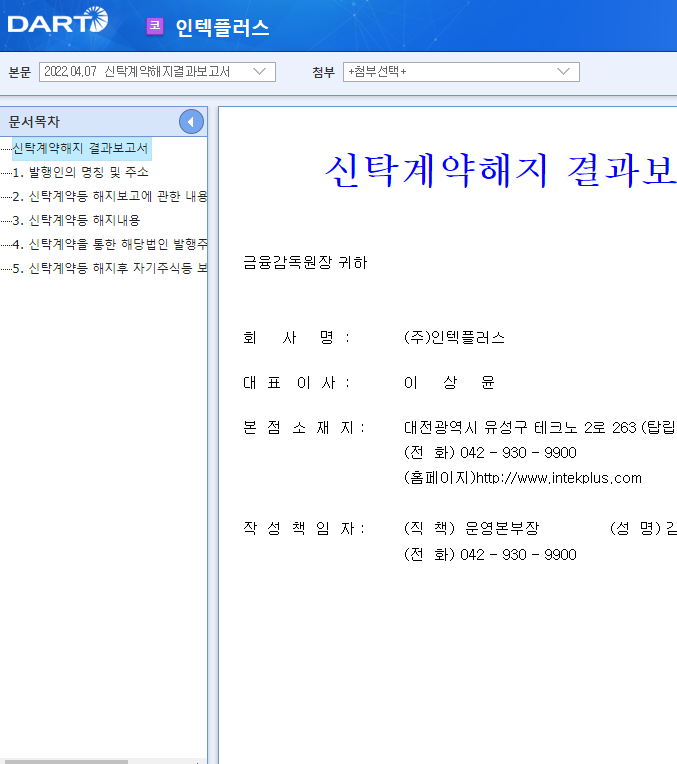The image size is (677, 764).
Task: Click the 첨부 label
Action: [324, 73]
